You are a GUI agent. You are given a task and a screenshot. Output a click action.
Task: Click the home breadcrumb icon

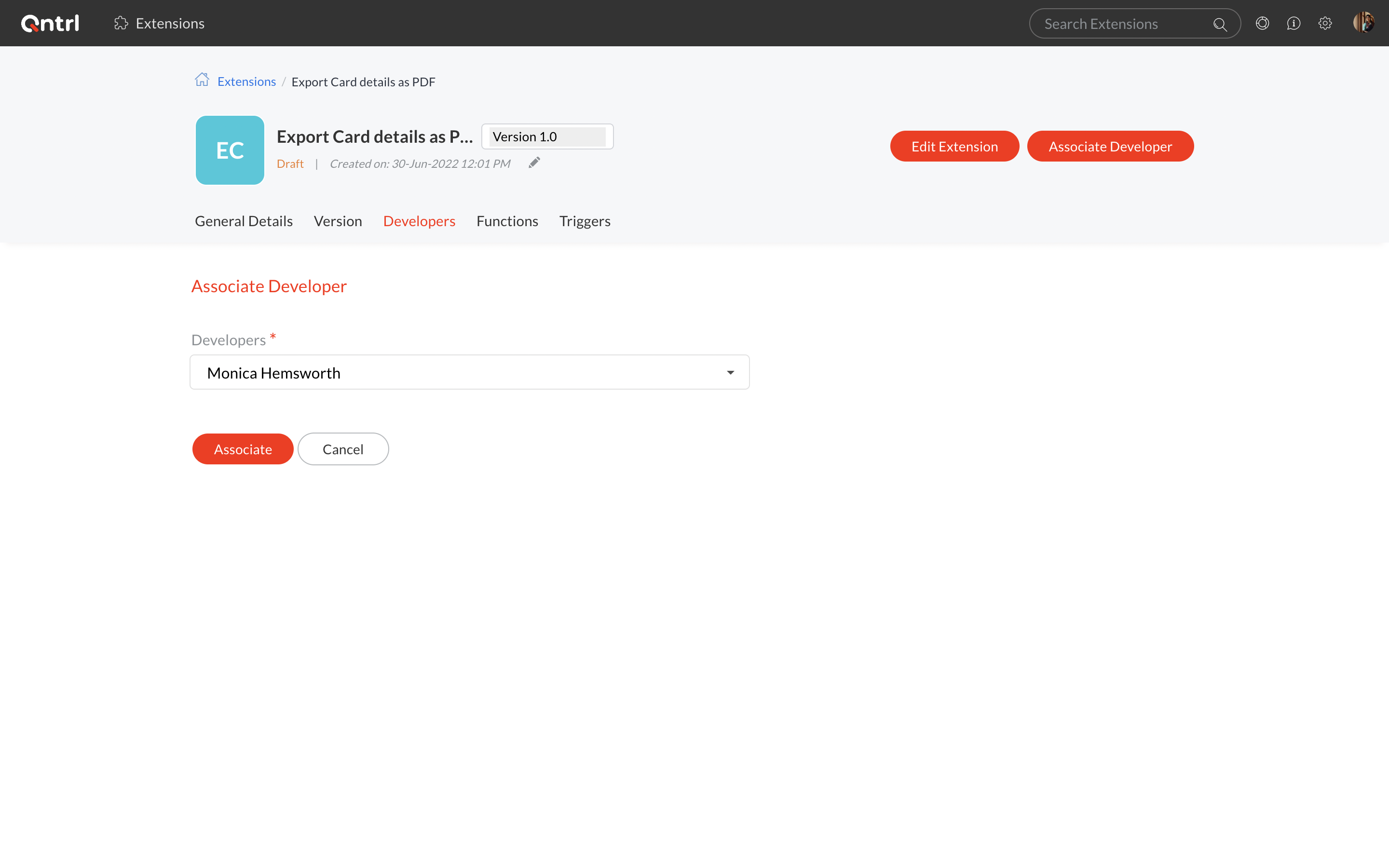(202, 80)
